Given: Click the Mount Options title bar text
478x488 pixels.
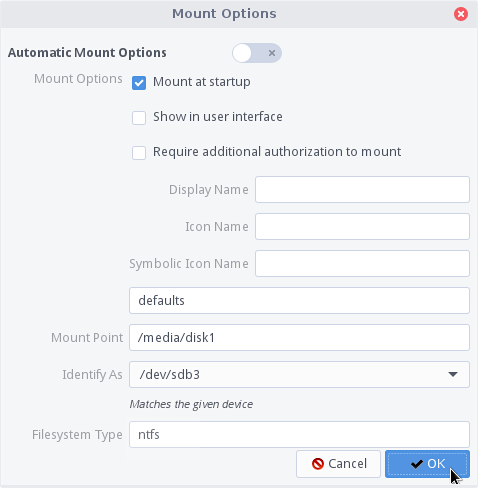Looking at the screenshot, I should point(224,14).
